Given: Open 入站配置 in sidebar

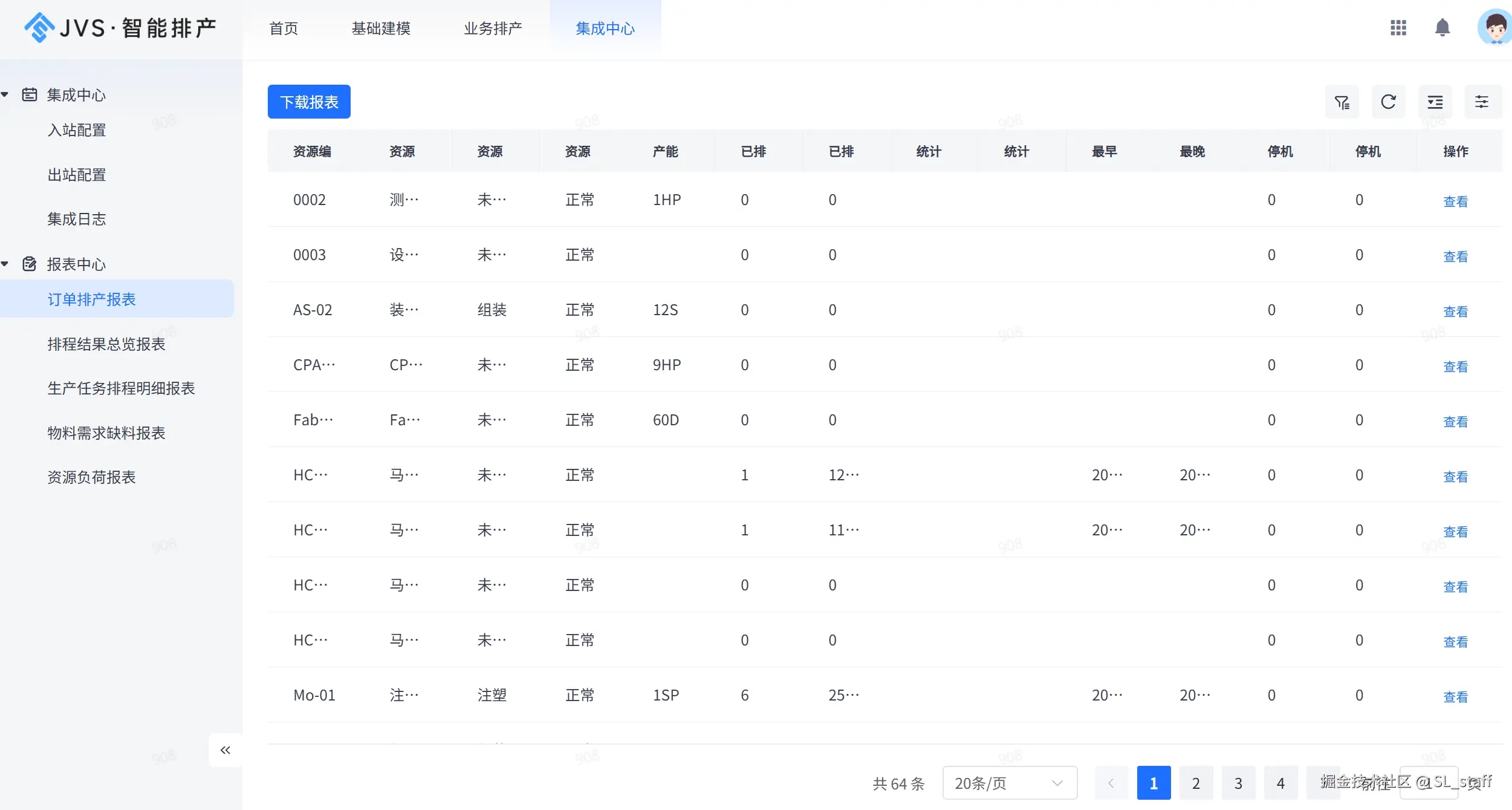Looking at the screenshot, I should pyautogui.click(x=77, y=130).
